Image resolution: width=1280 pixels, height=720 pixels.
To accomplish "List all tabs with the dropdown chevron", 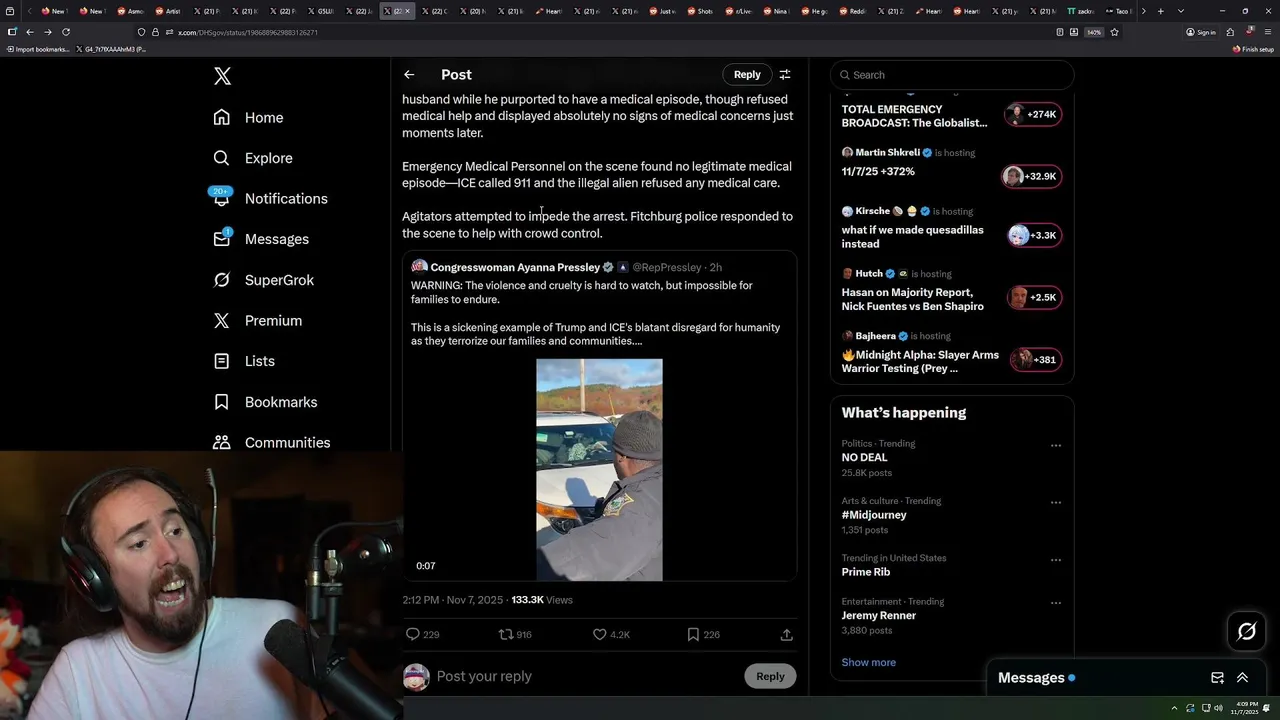I will click(1181, 11).
